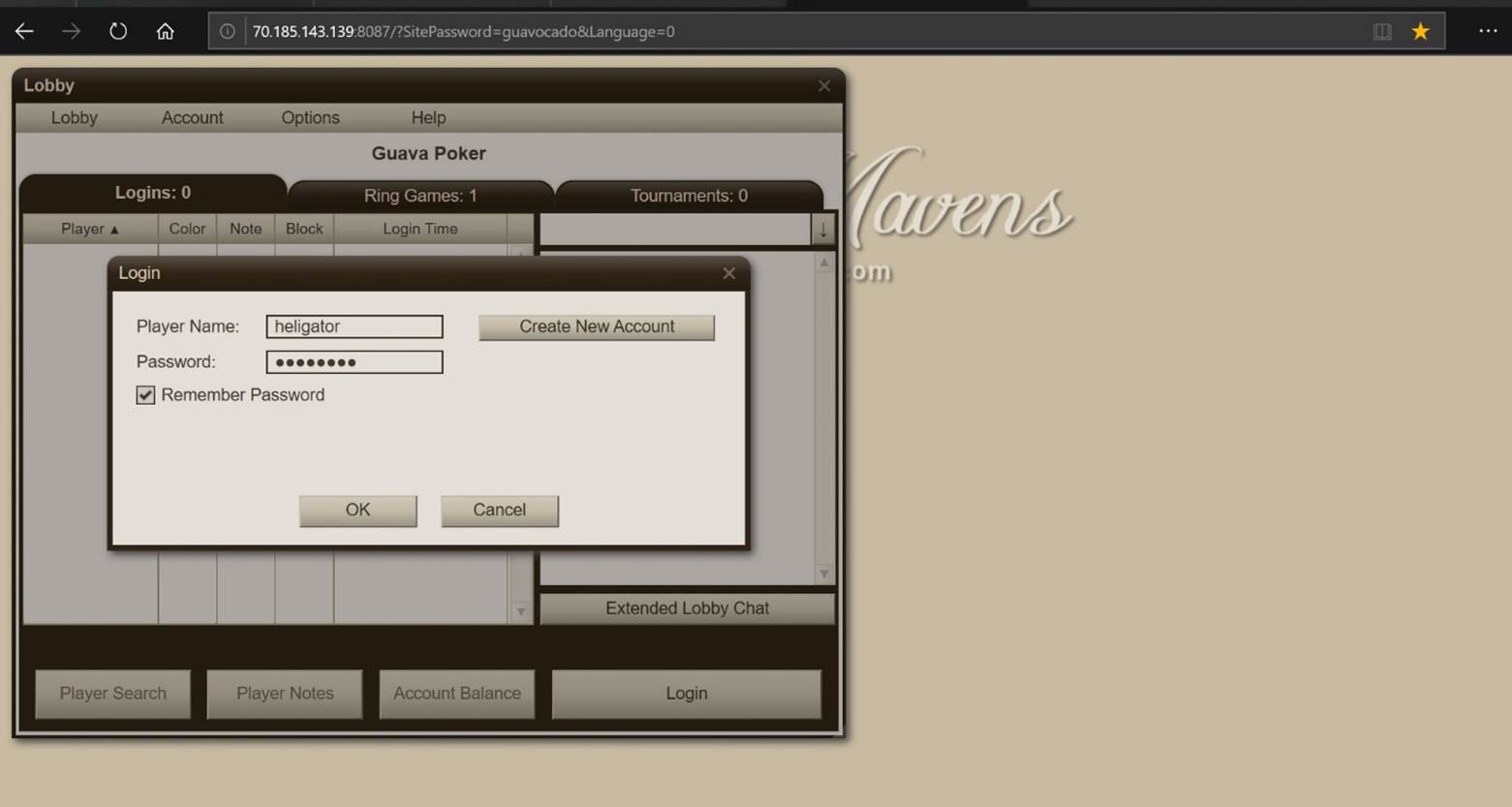This screenshot has height=807, width=1512.
Task: Click the browser refresh icon
Action: 118,30
